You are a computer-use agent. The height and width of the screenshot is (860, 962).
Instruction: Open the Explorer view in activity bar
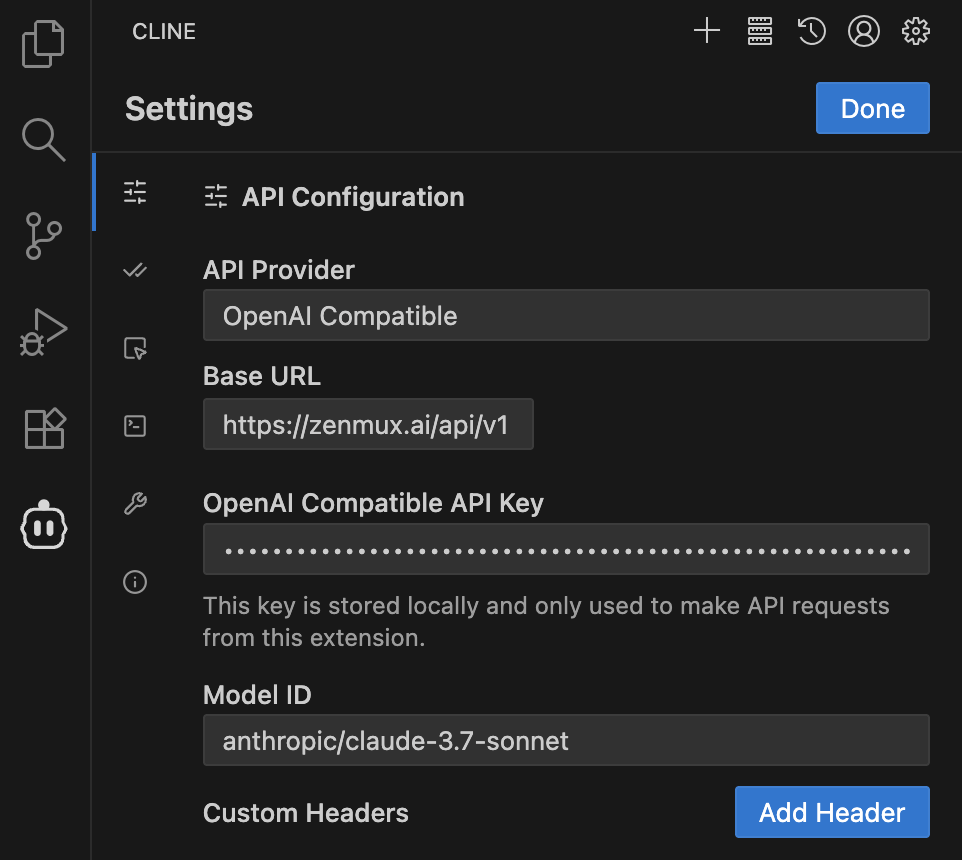[x=43, y=44]
